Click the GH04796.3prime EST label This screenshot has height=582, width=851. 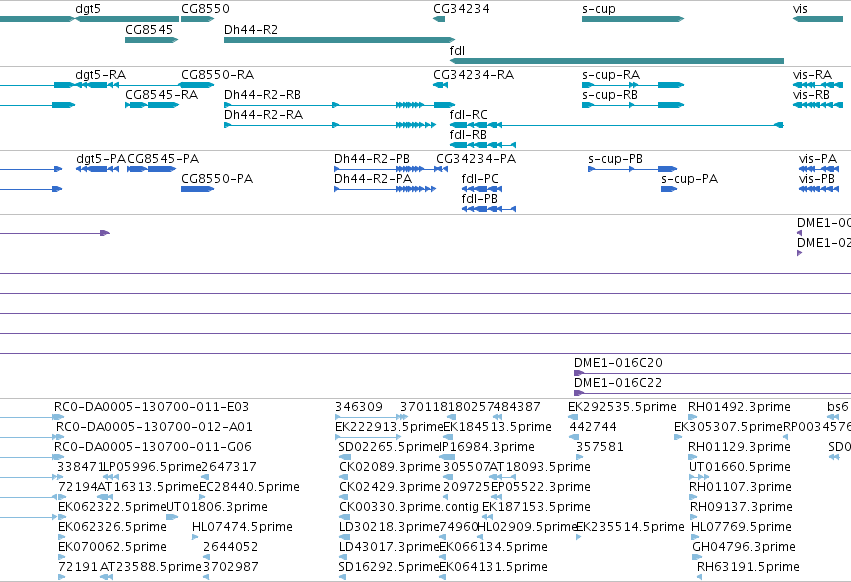click(x=744, y=547)
